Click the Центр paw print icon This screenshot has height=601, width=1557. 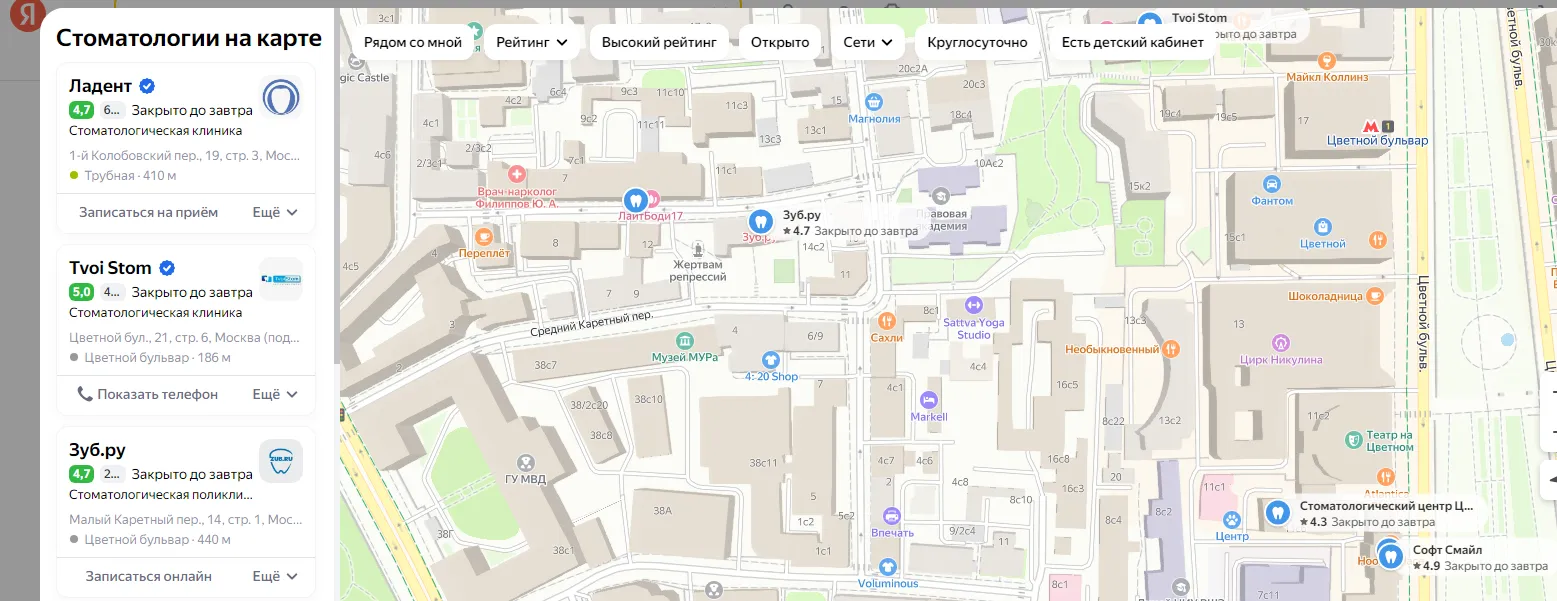click(1232, 520)
